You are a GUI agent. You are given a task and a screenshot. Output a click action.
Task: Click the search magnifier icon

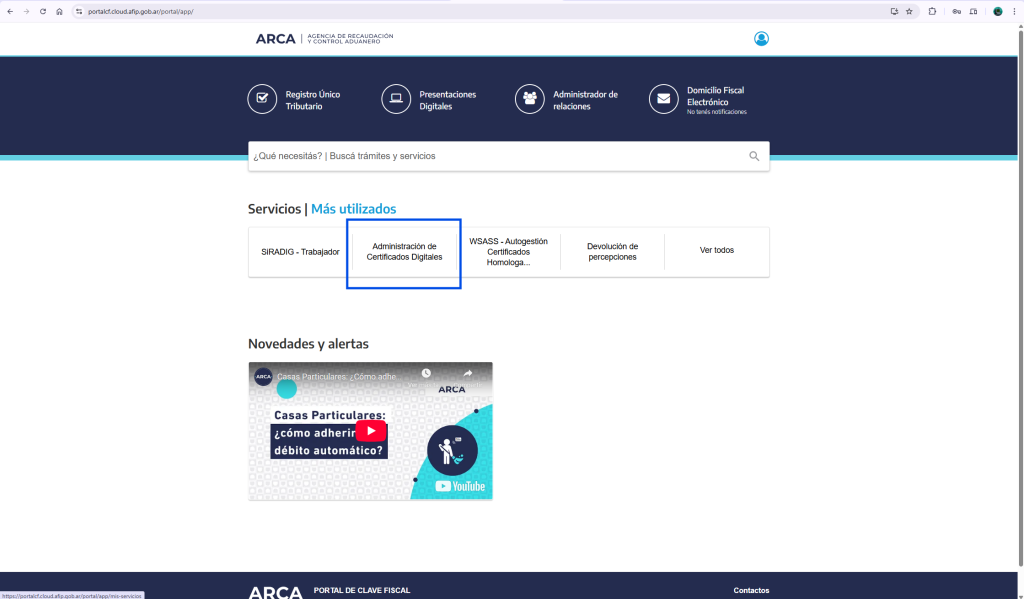pyautogui.click(x=754, y=156)
